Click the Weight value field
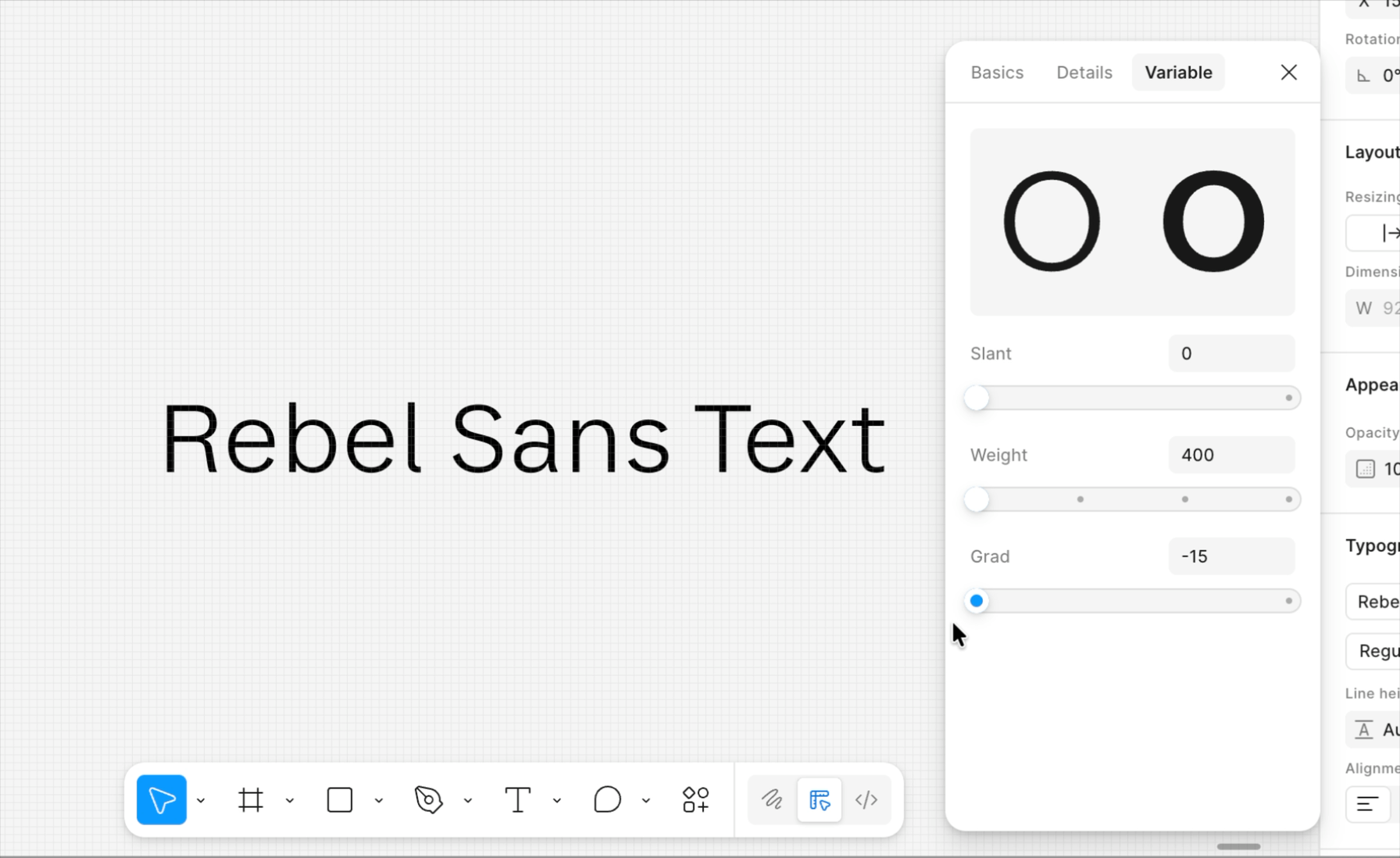Viewport: 1400px width, 858px height. pyautogui.click(x=1231, y=455)
